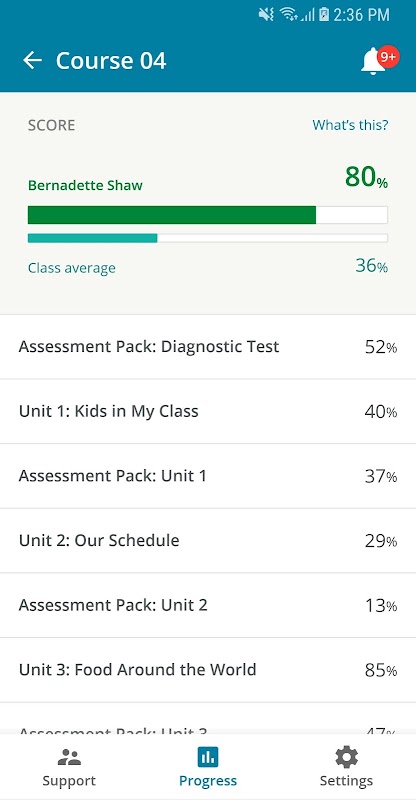
Task: Open the Support people icon
Action: pyautogui.click(x=69, y=757)
